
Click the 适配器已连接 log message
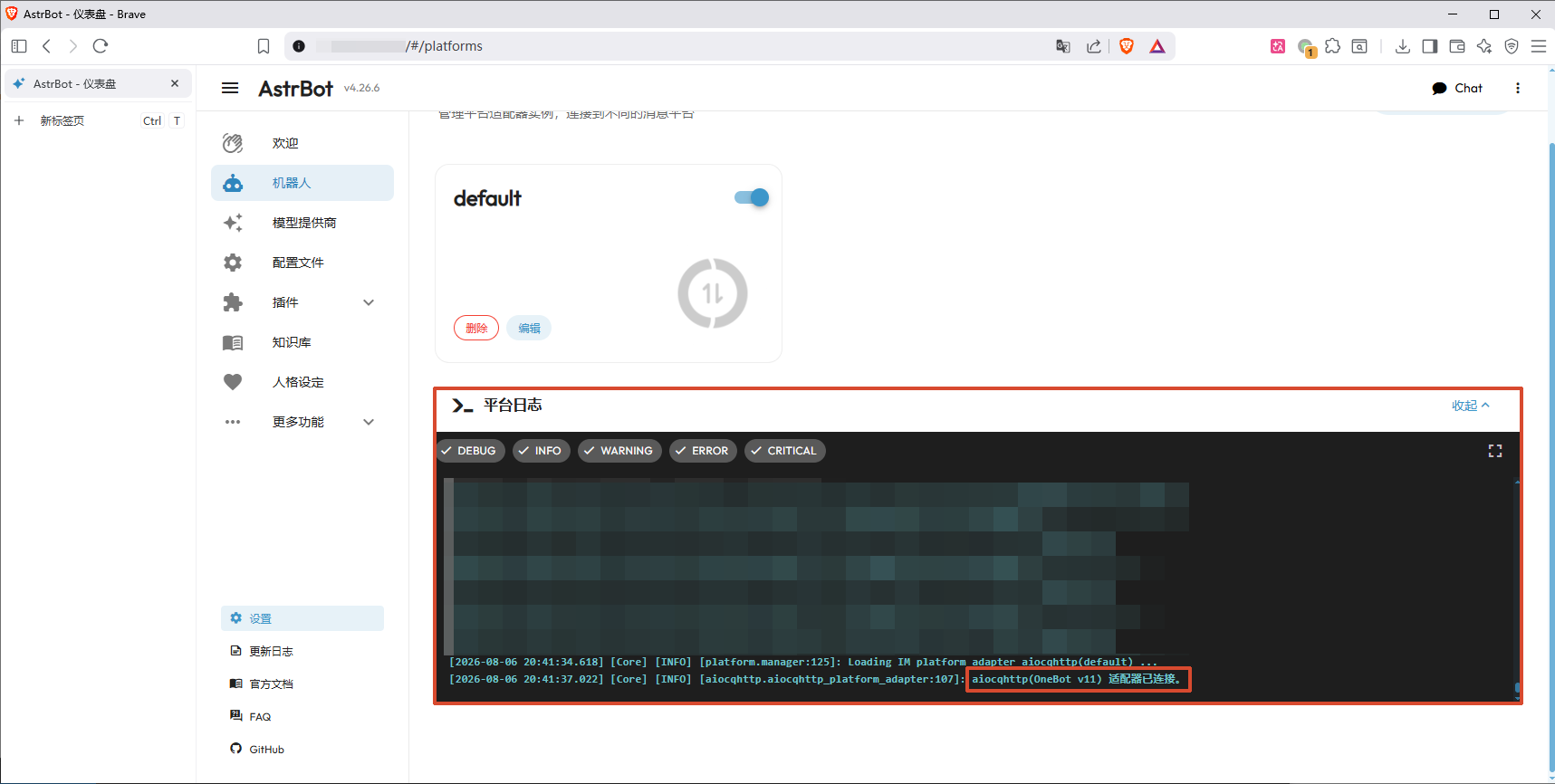tap(1077, 679)
